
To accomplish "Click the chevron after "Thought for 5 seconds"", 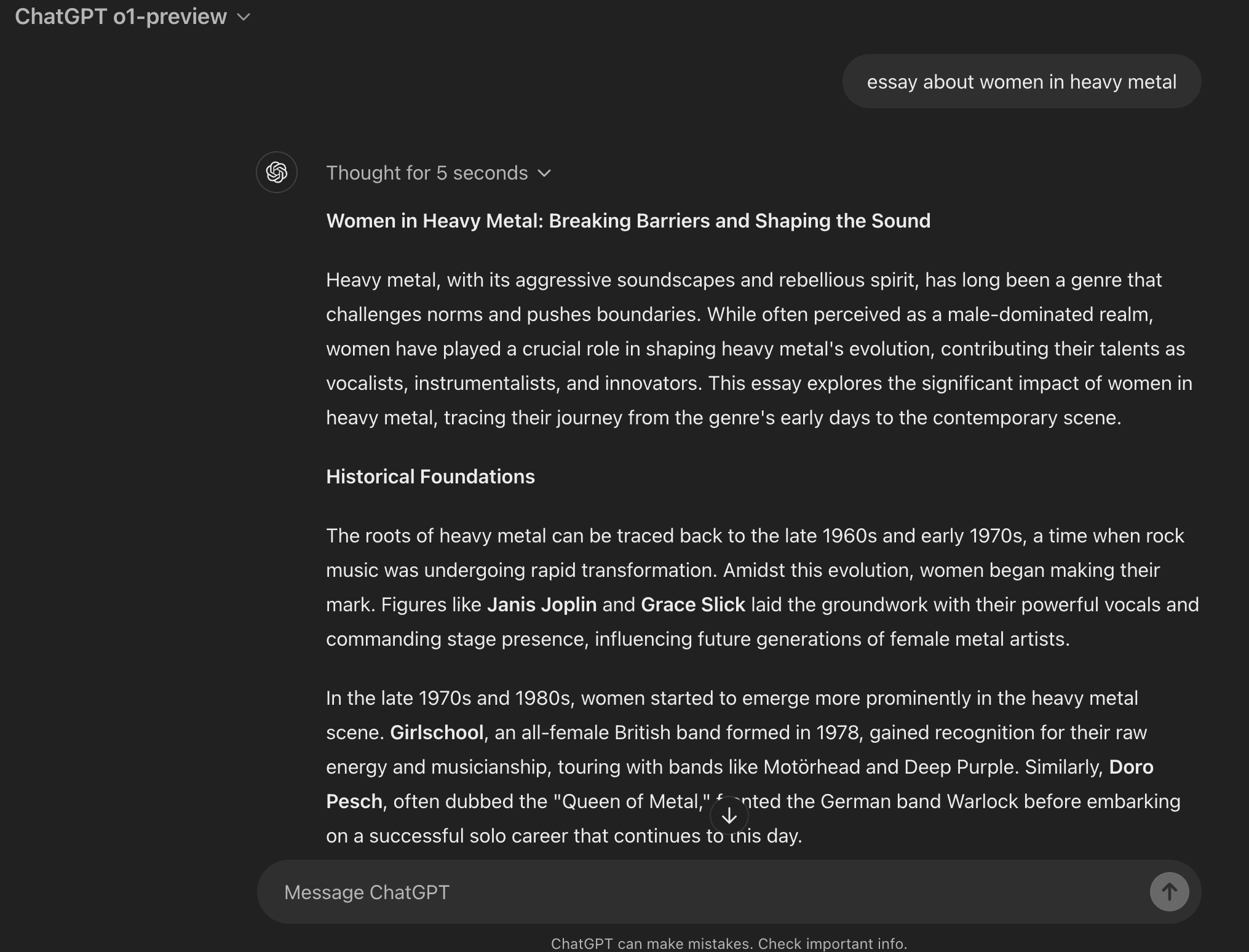I will point(544,173).
